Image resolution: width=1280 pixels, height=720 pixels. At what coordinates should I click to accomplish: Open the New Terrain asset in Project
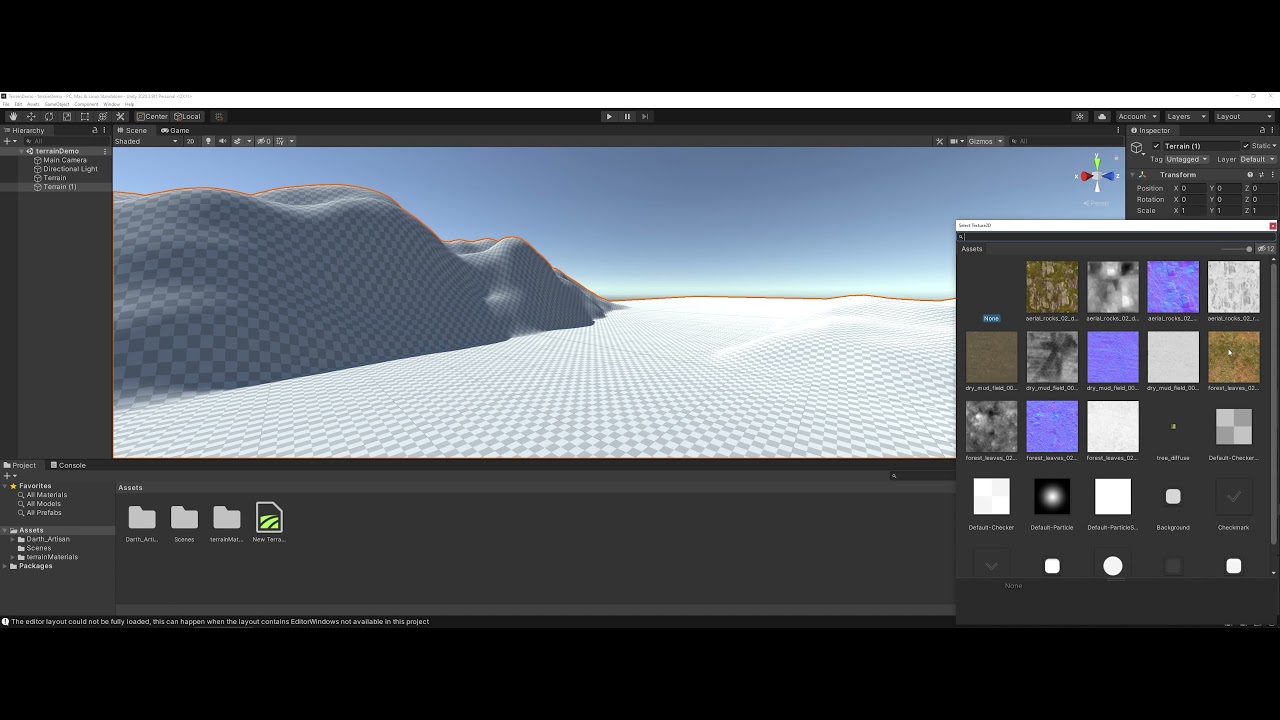pyautogui.click(x=269, y=517)
